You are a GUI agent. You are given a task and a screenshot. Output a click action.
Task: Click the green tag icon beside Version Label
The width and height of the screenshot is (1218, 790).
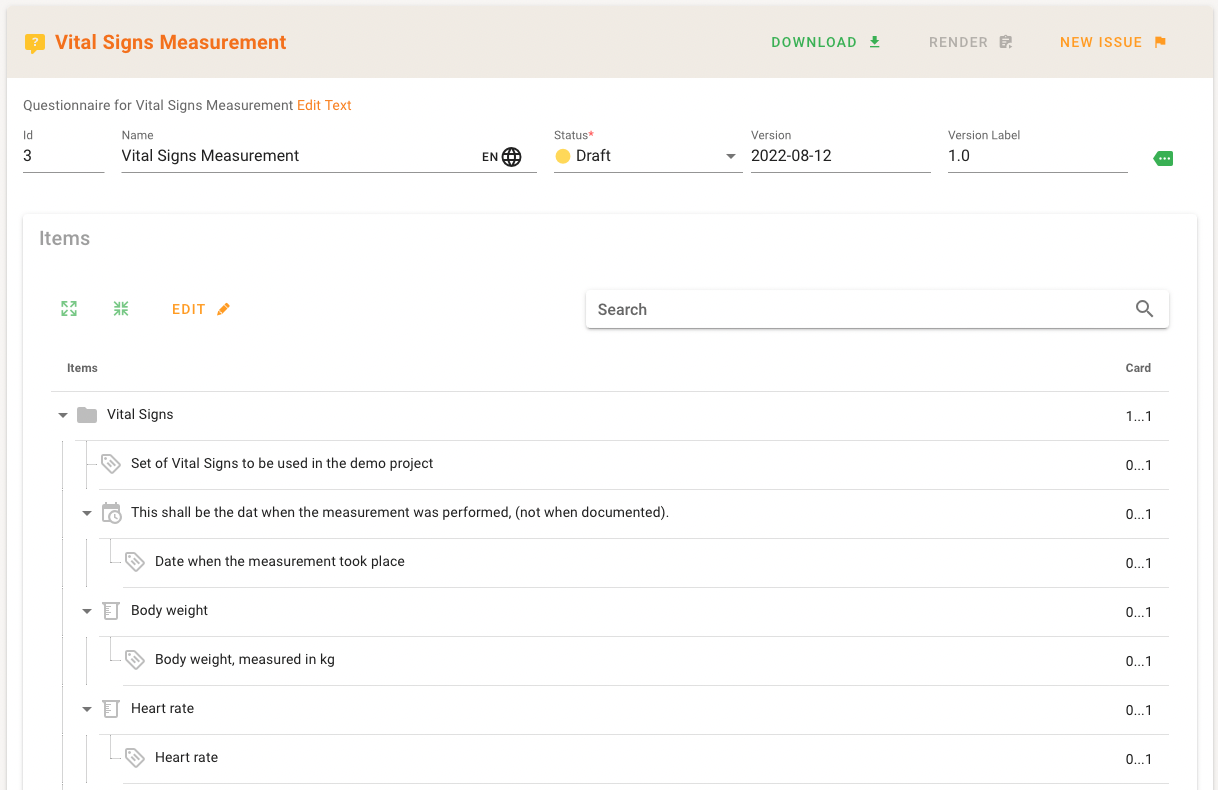tap(1163, 158)
